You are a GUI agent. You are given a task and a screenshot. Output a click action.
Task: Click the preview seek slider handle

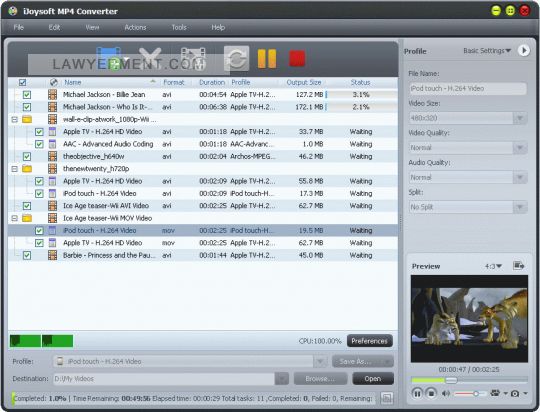click(x=451, y=380)
